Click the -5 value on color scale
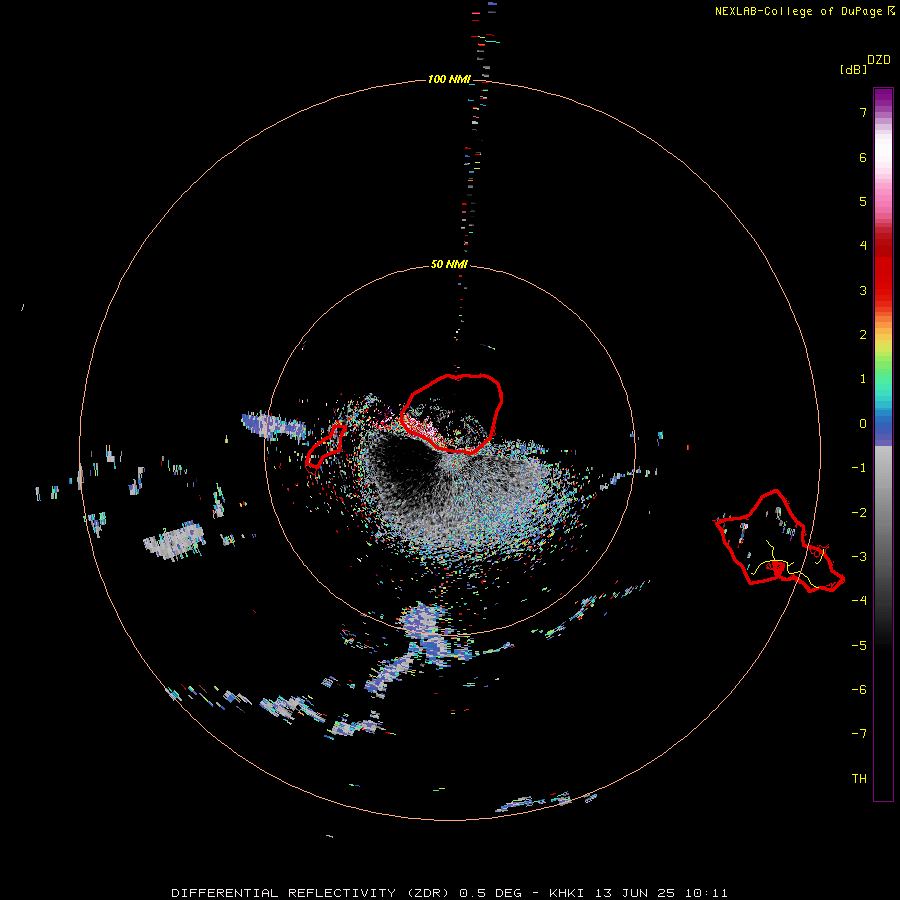 click(859, 646)
